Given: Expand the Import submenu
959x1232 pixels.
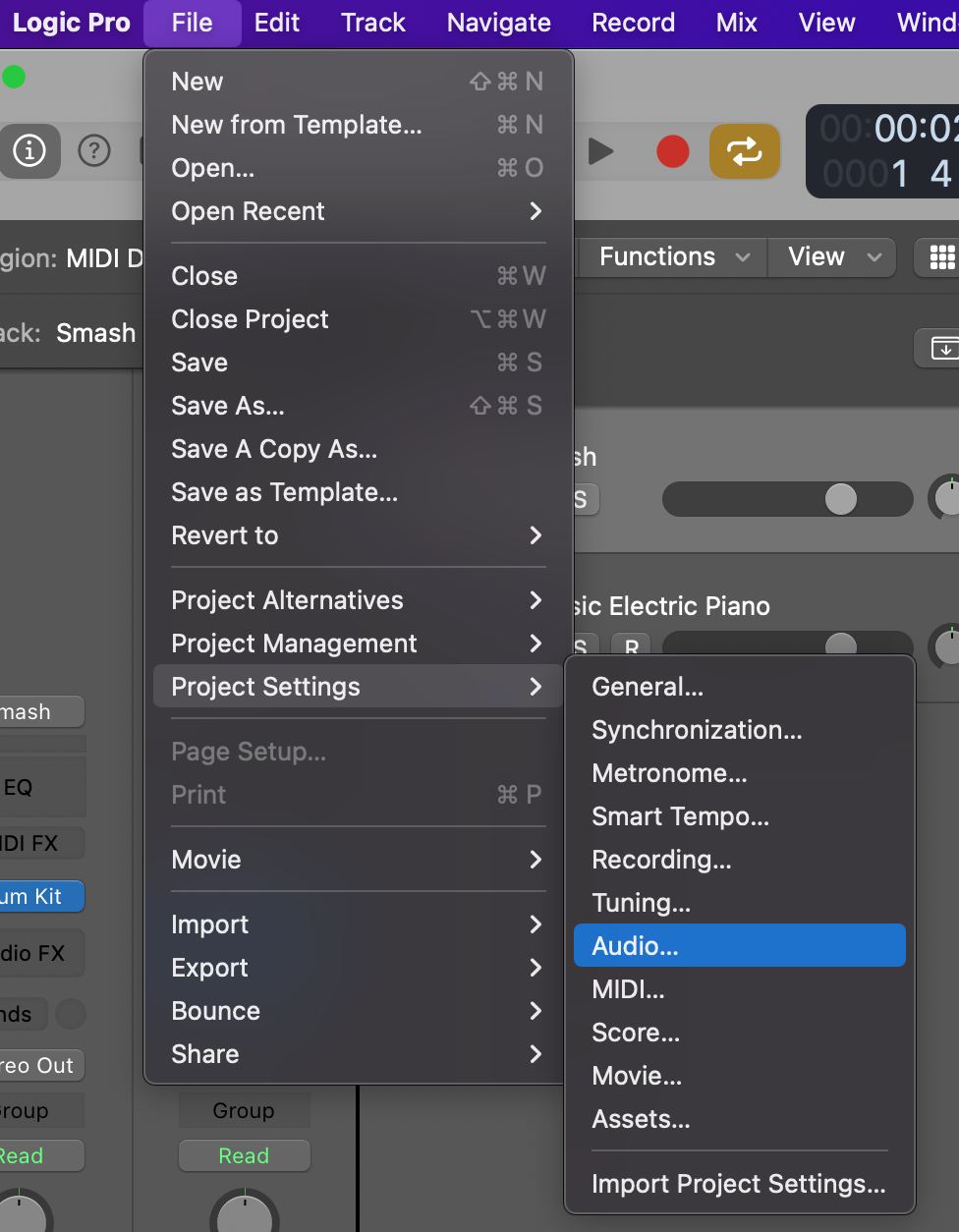Looking at the screenshot, I should (358, 924).
